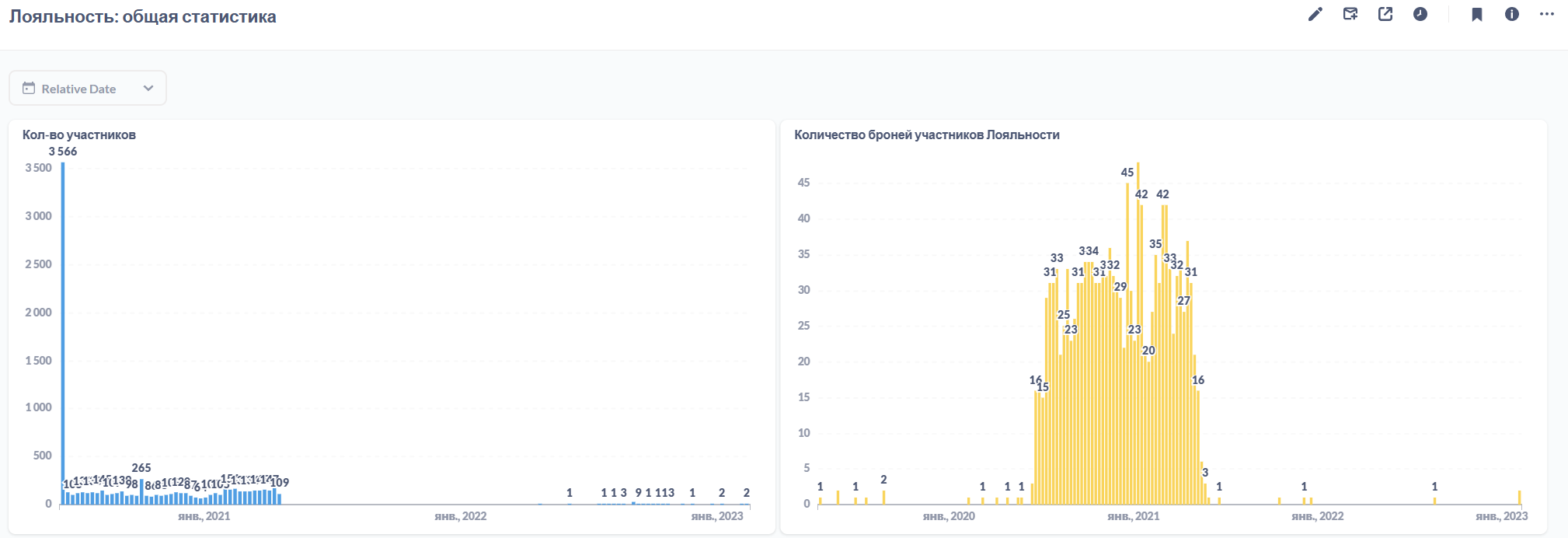
Task: Click the calendar icon in Relative Date filter
Action: [x=29, y=89]
